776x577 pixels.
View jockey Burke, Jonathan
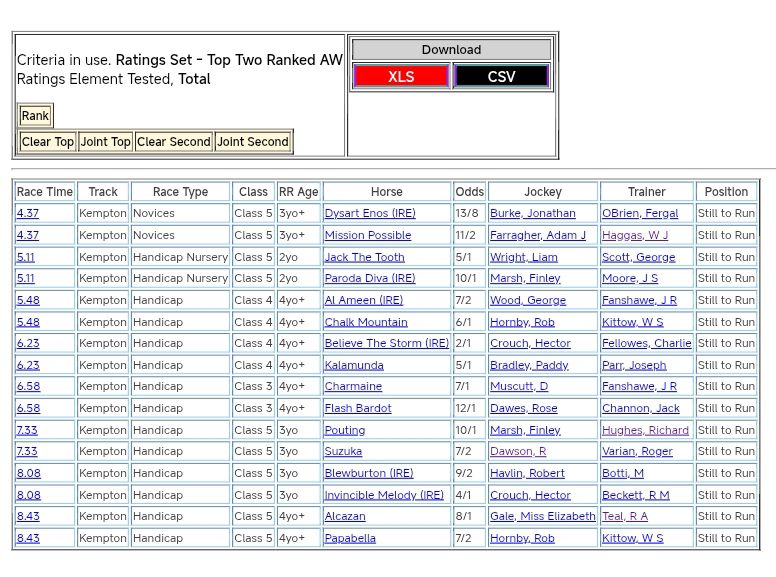tap(532, 214)
